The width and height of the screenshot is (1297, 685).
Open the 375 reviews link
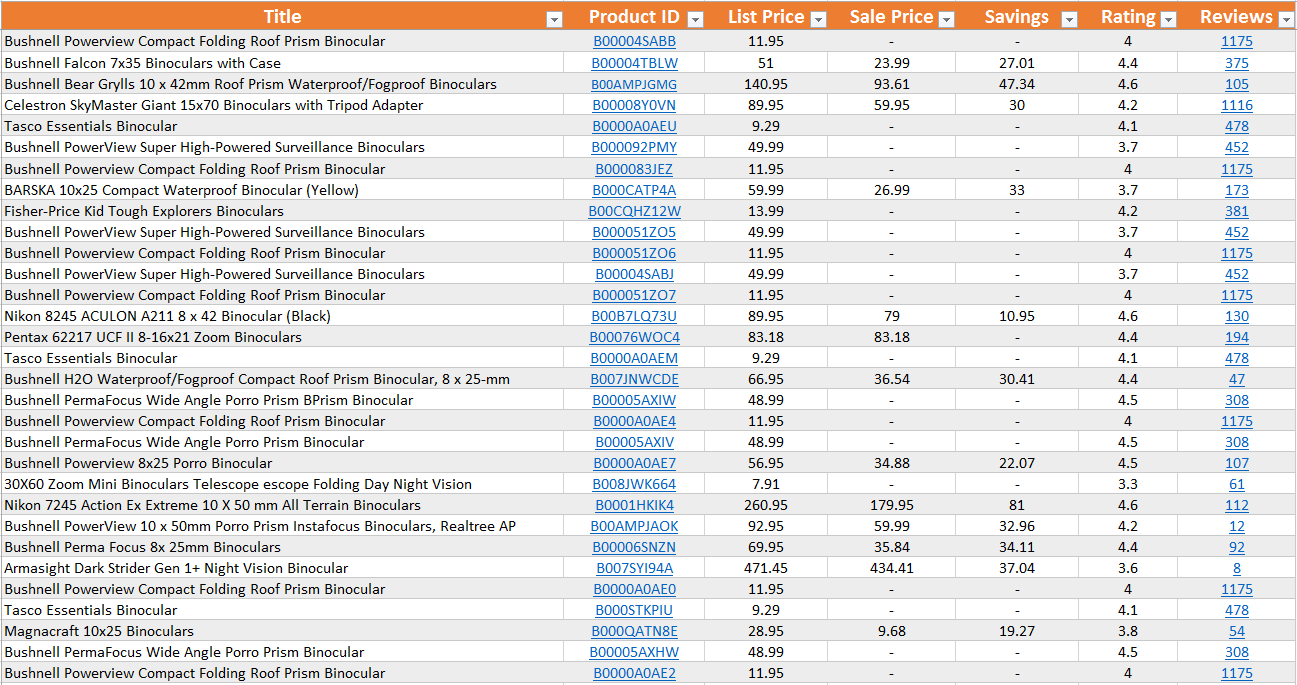click(1237, 63)
